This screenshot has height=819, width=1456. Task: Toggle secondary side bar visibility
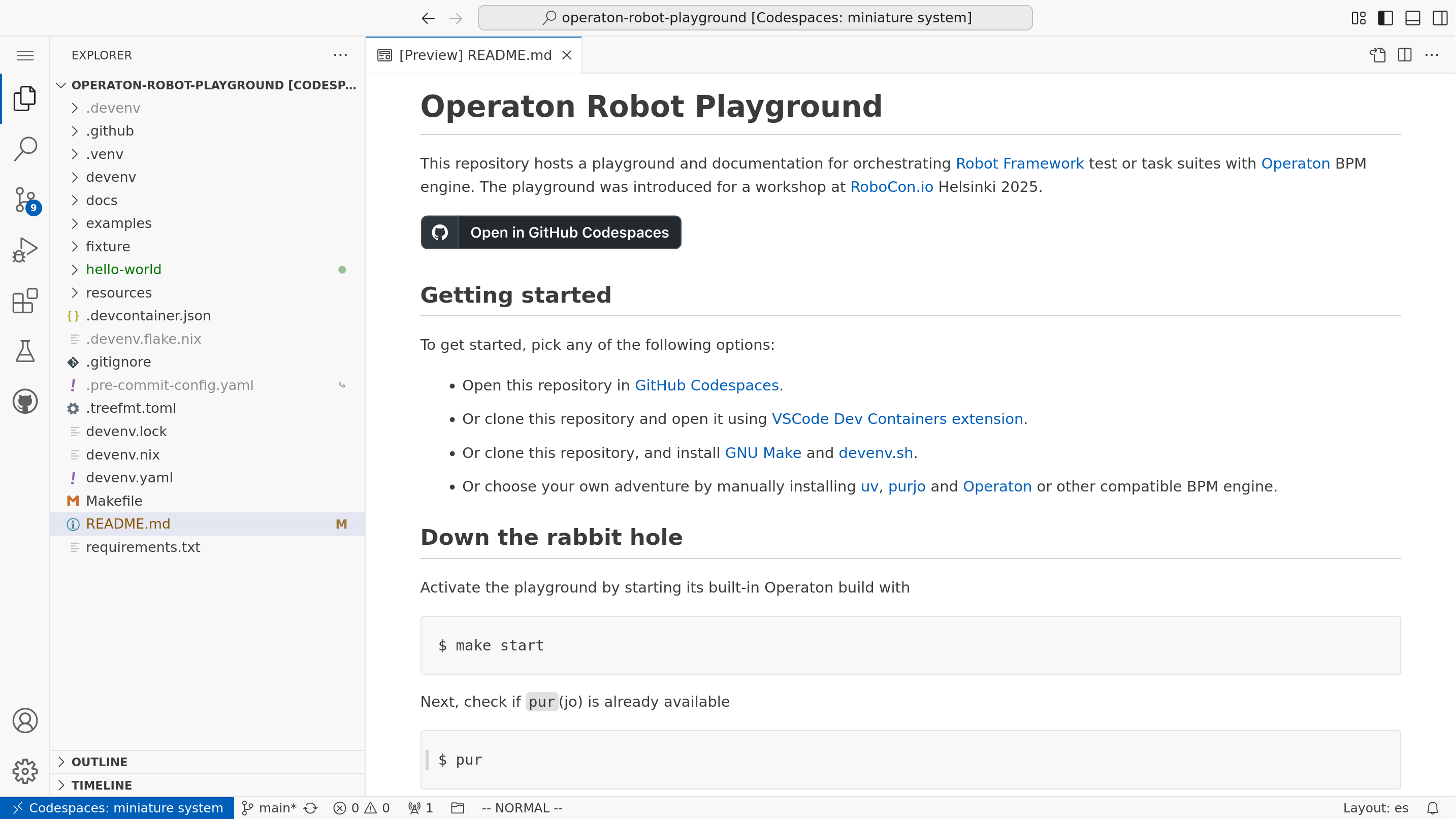click(1440, 18)
